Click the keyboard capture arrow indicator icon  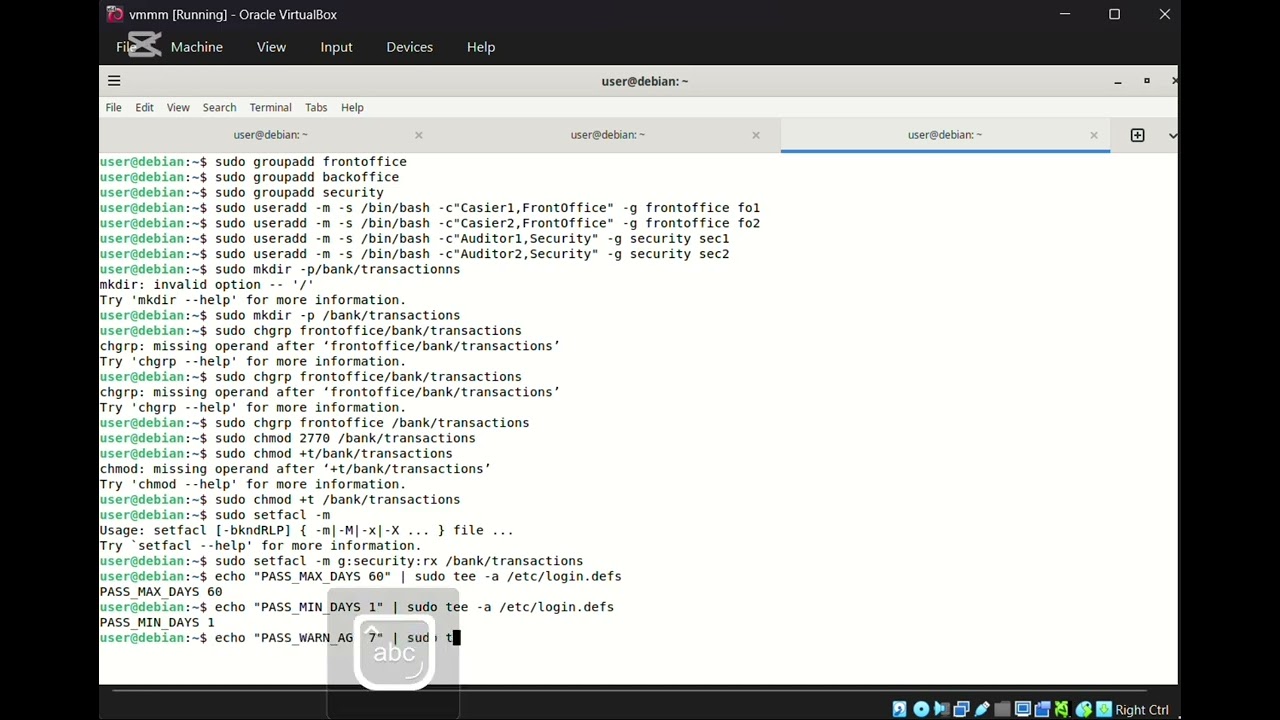pyautogui.click(x=1104, y=710)
